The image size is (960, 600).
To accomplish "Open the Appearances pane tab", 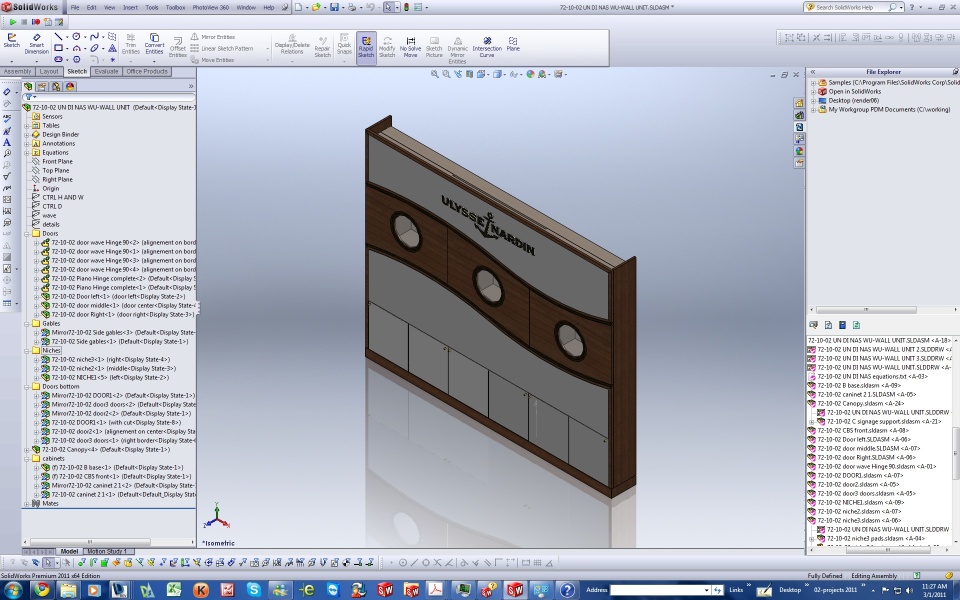I will click(x=799, y=151).
